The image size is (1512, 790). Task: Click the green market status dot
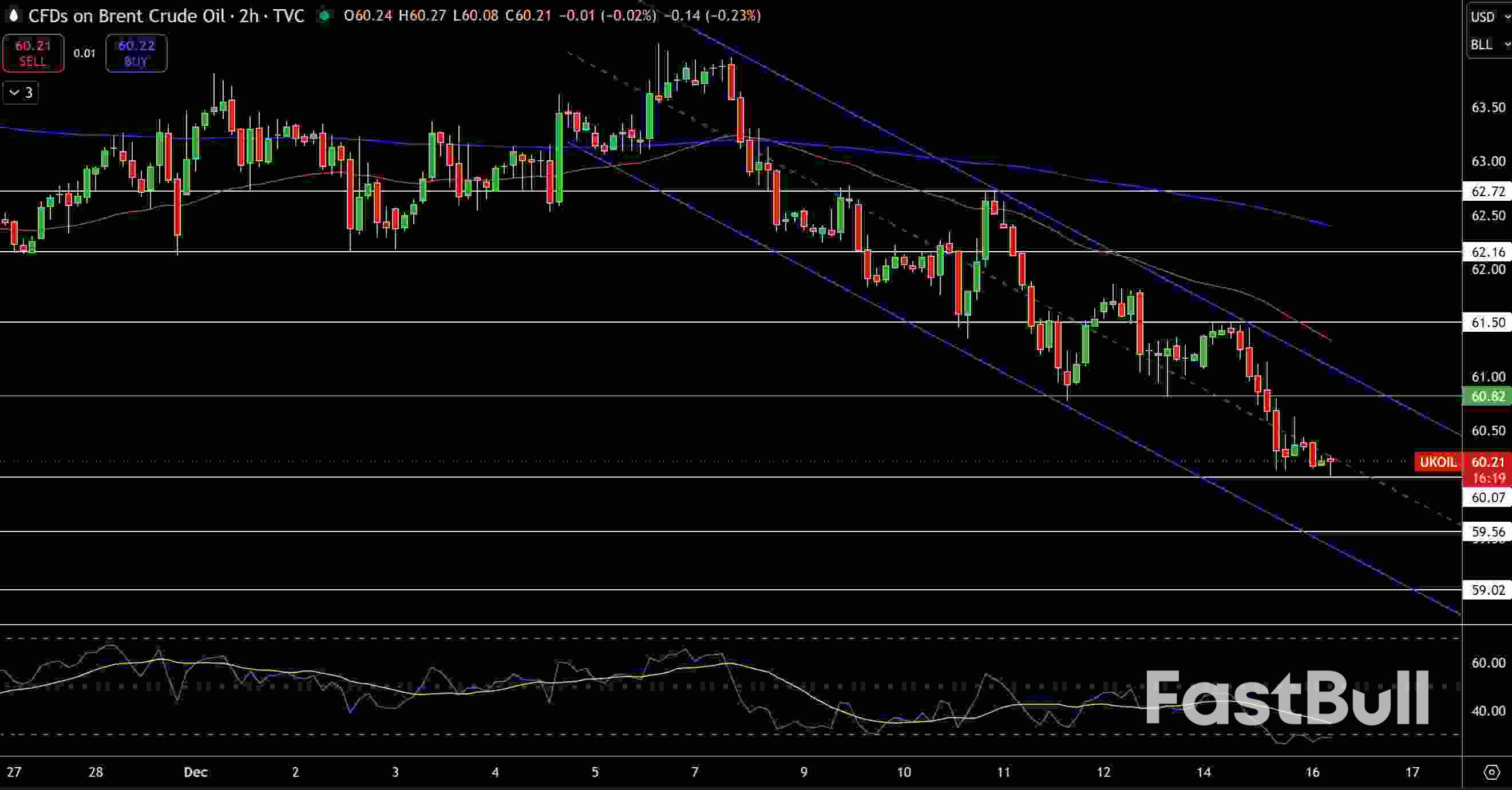(324, 16)
